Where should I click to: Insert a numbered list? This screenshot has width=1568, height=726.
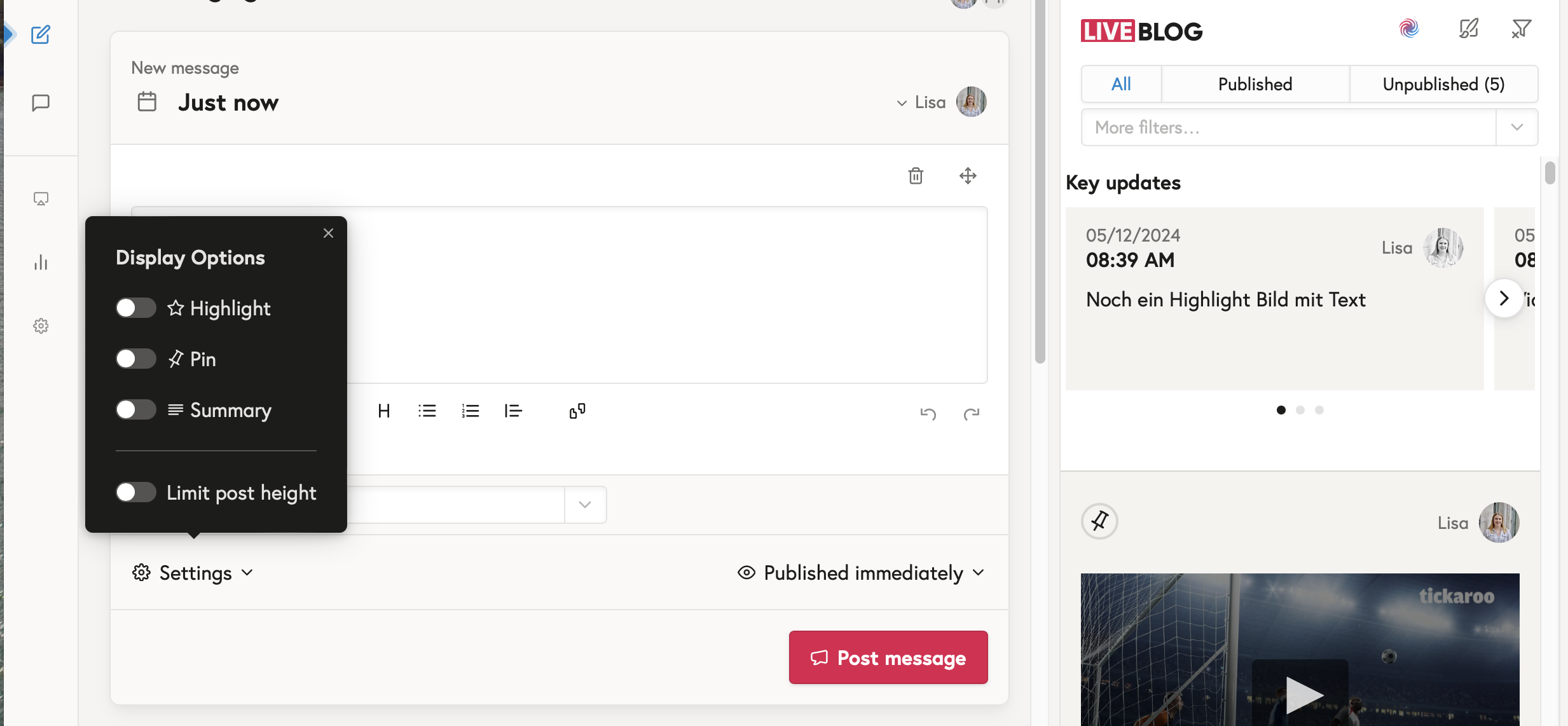coord(471,411)
